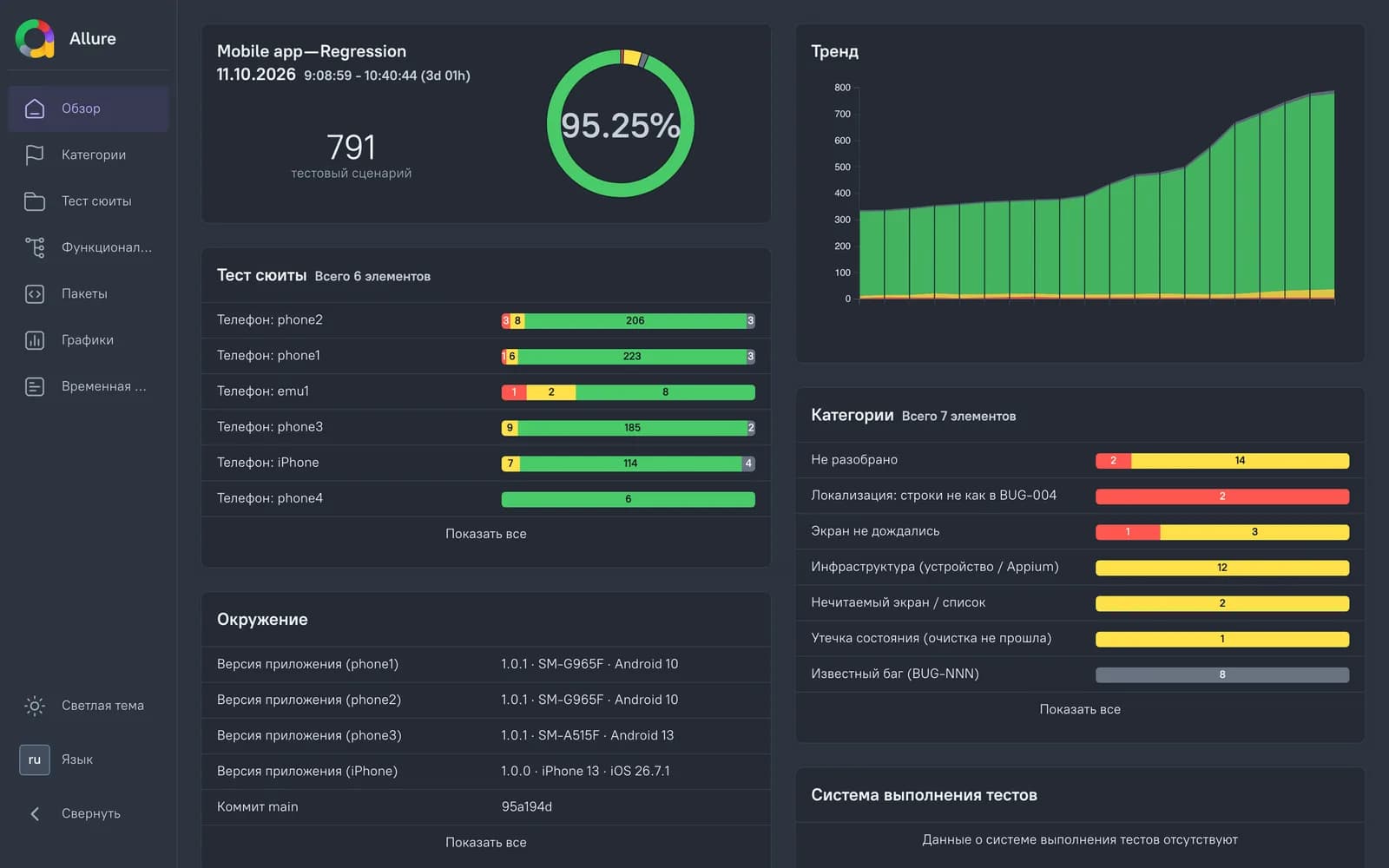Click Версия приложения (iPhone) row
The width and height of the screenshot is (1389, 868).
(x=486, y=771)
